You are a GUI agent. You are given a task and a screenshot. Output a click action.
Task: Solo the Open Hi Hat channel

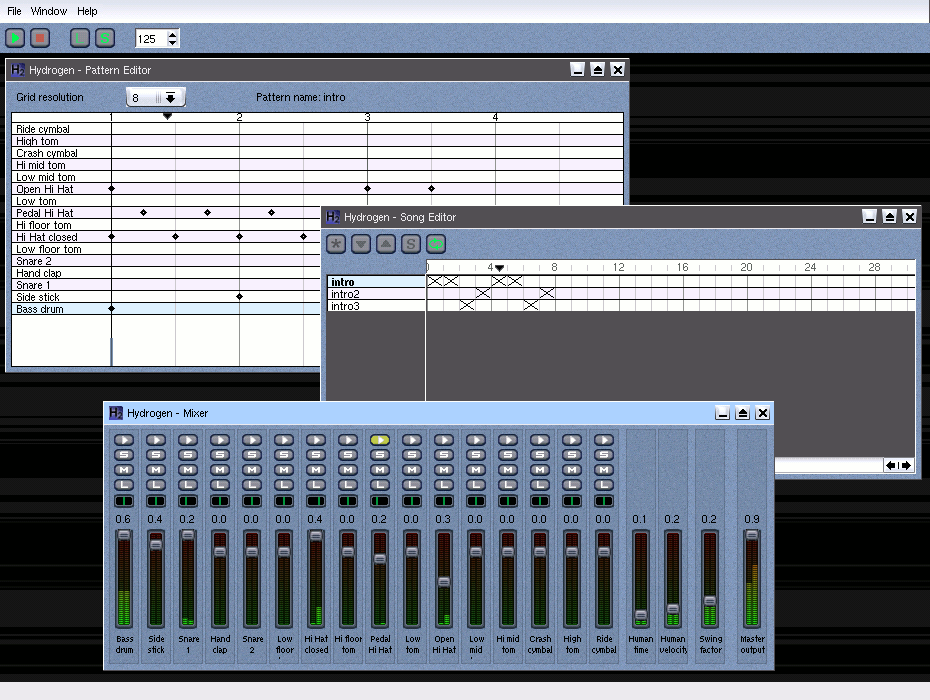[444, 455]
